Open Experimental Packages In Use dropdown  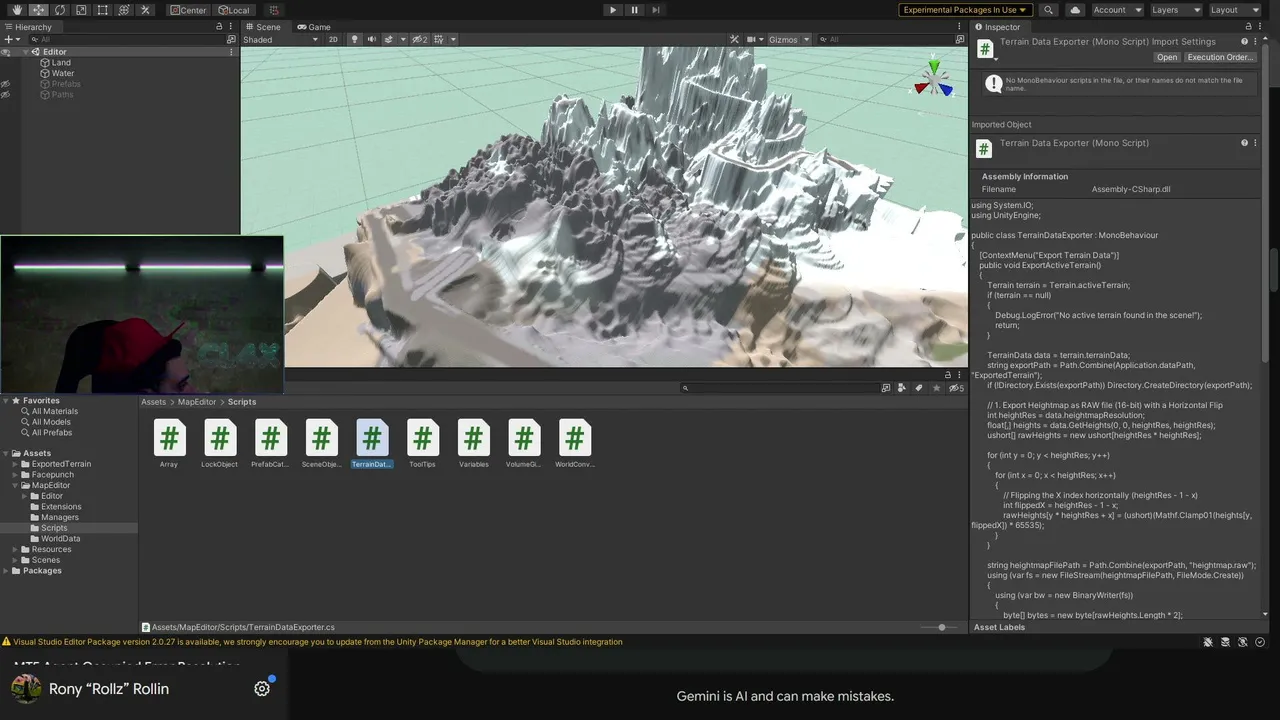click(x=964, y=10)
